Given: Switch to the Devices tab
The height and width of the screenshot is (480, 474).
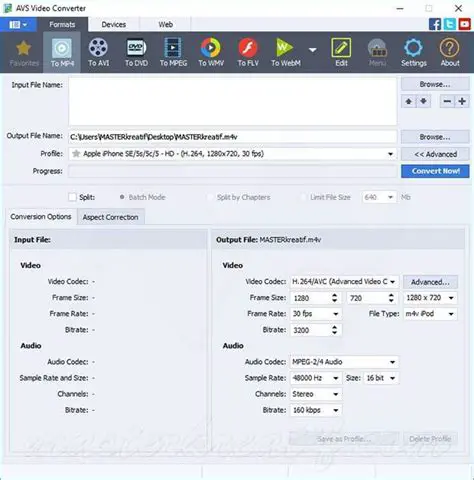Looking at the screenshot, I should pyautogui.click(x=114, y=25).
